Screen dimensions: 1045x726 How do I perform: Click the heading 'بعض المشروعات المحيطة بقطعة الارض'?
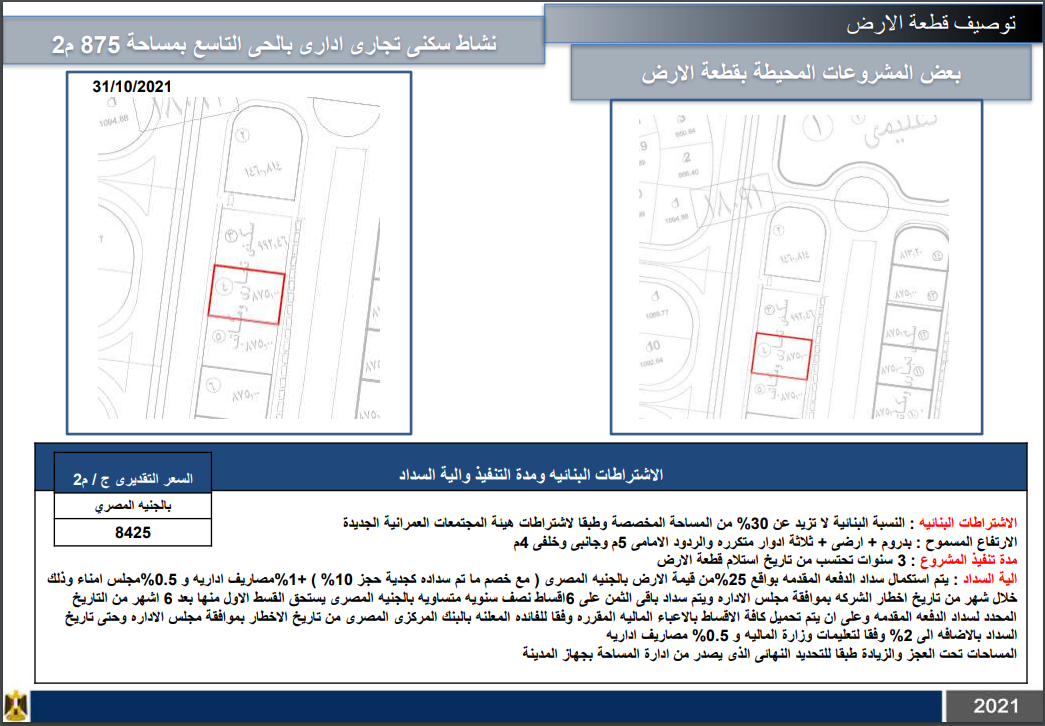[801, 73]
